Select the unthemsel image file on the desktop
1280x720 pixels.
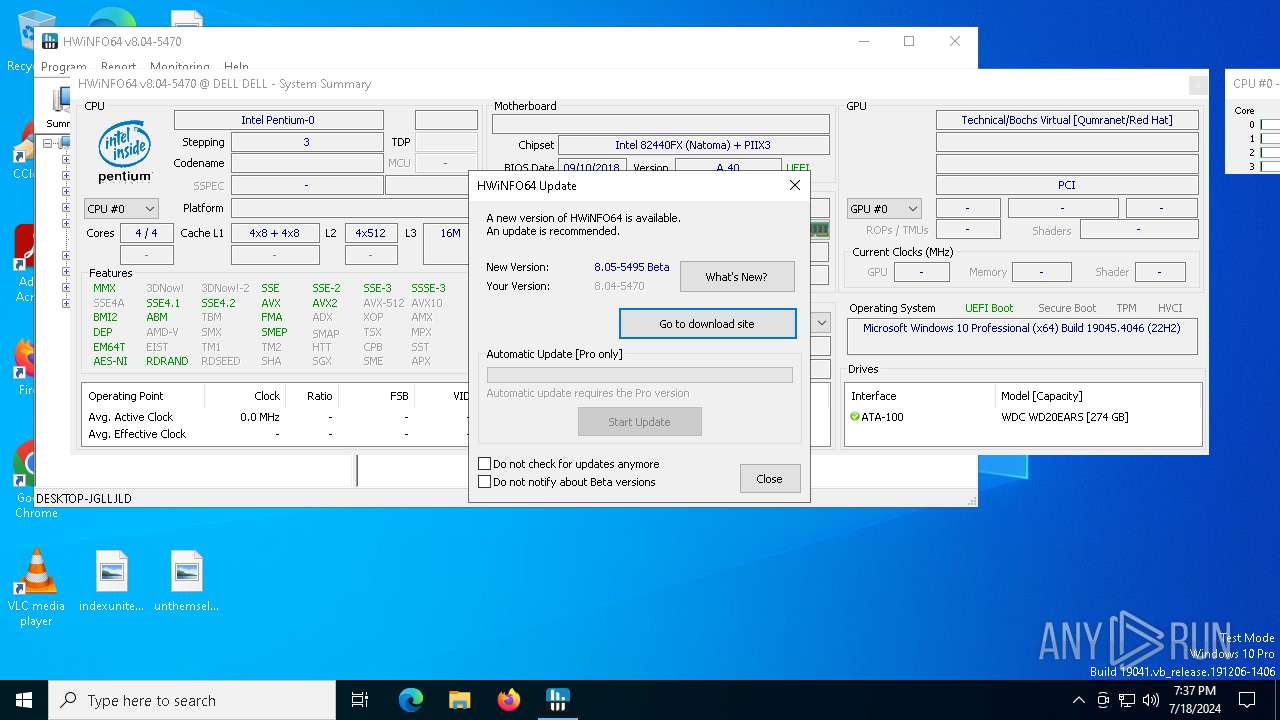186,581
